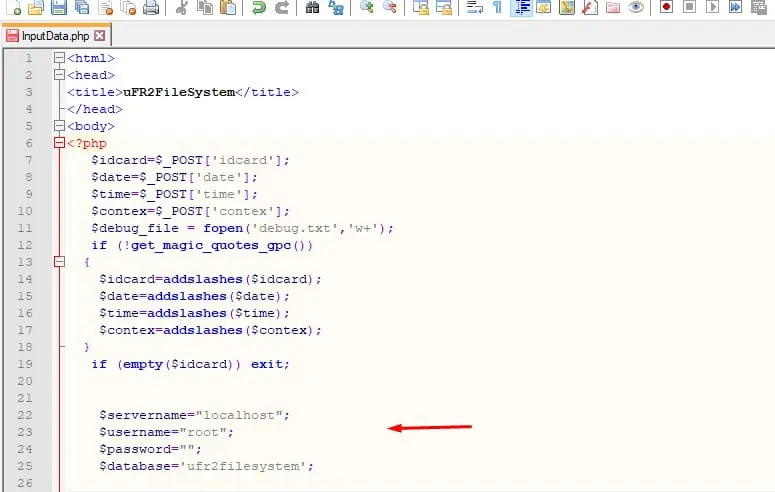
Task: Click line number 3 in the margin
Action: [x=29, y=92]
